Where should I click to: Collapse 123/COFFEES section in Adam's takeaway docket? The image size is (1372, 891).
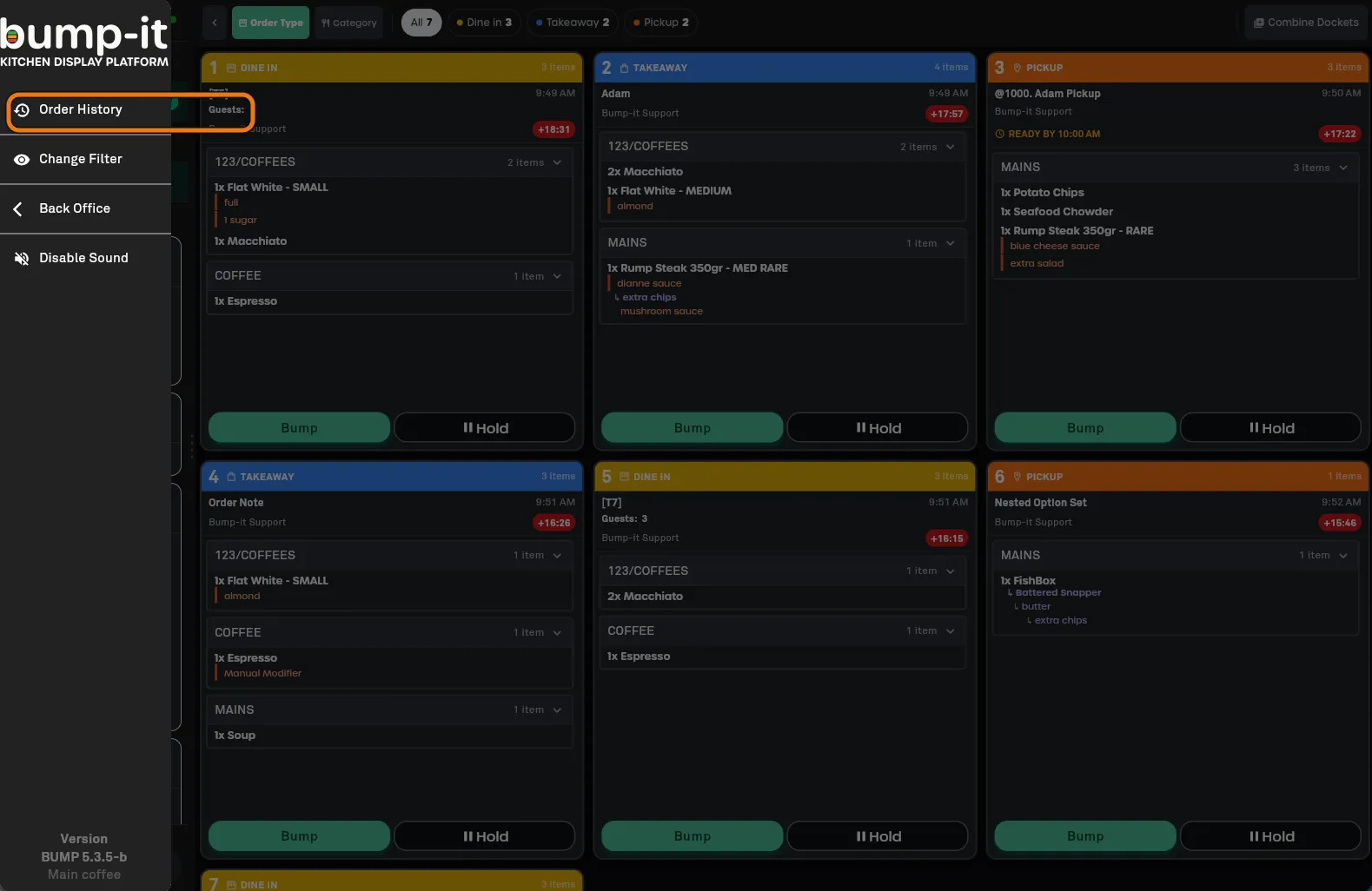(x=950, y=147)
